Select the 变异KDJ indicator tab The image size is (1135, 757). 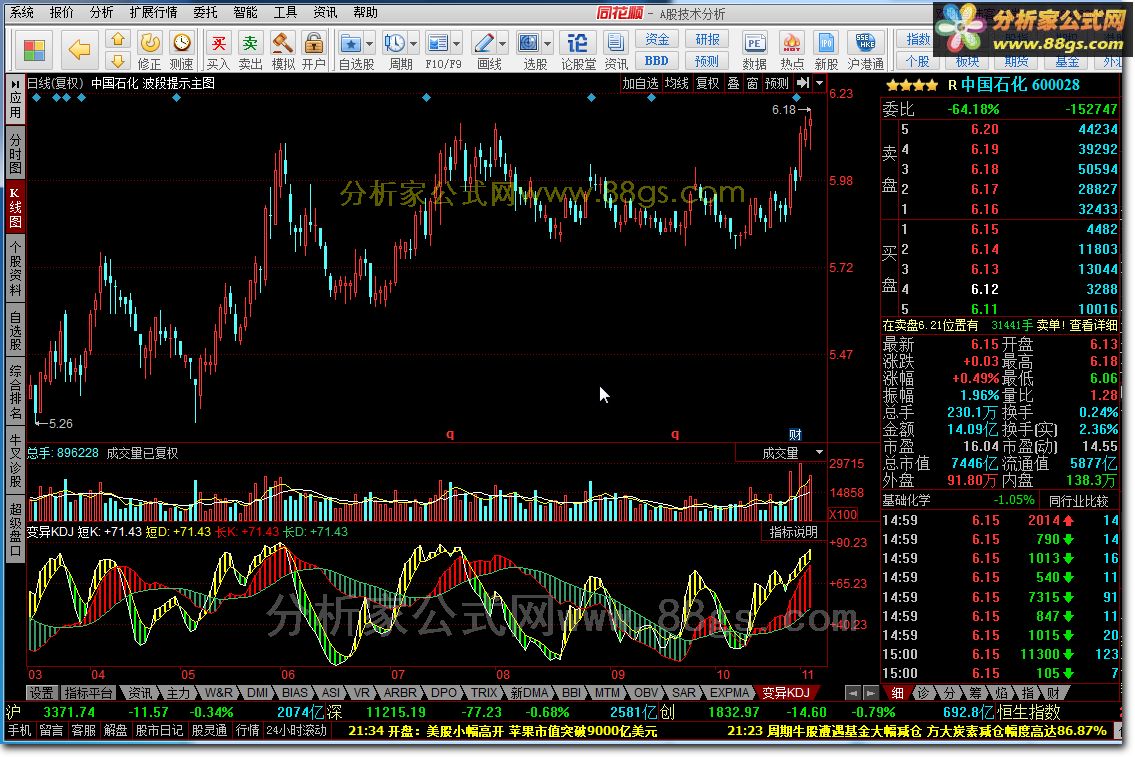click(x=786, y=693)
